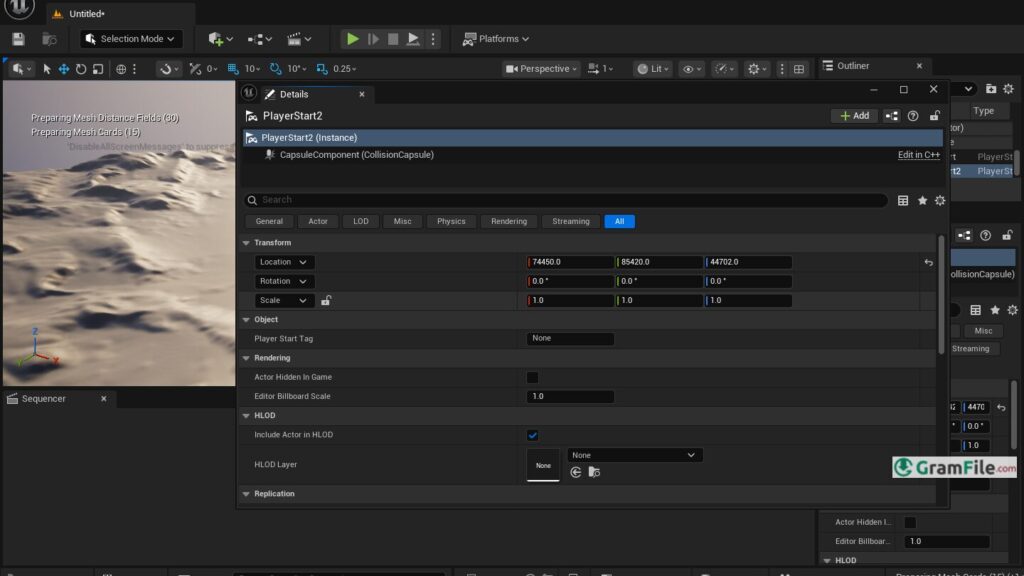
Task: Open the Perspective view mode dropdown
Action: [541, 69]
